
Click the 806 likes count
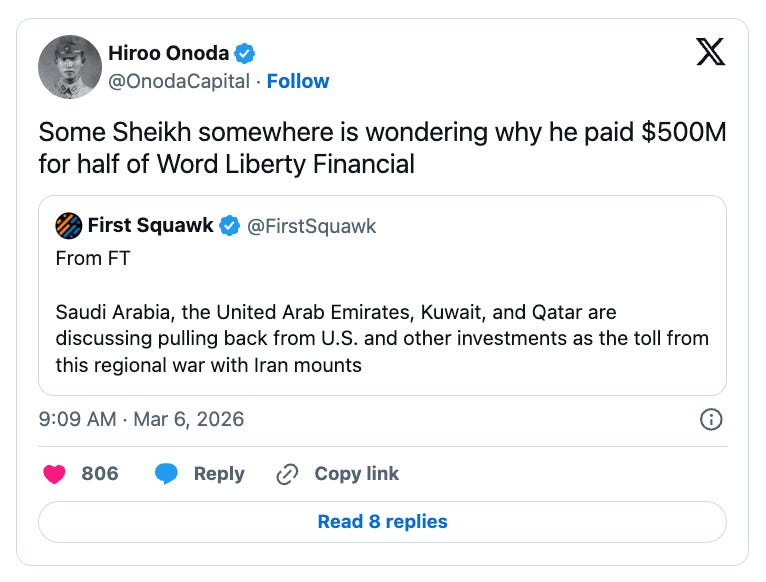point(100,474)
